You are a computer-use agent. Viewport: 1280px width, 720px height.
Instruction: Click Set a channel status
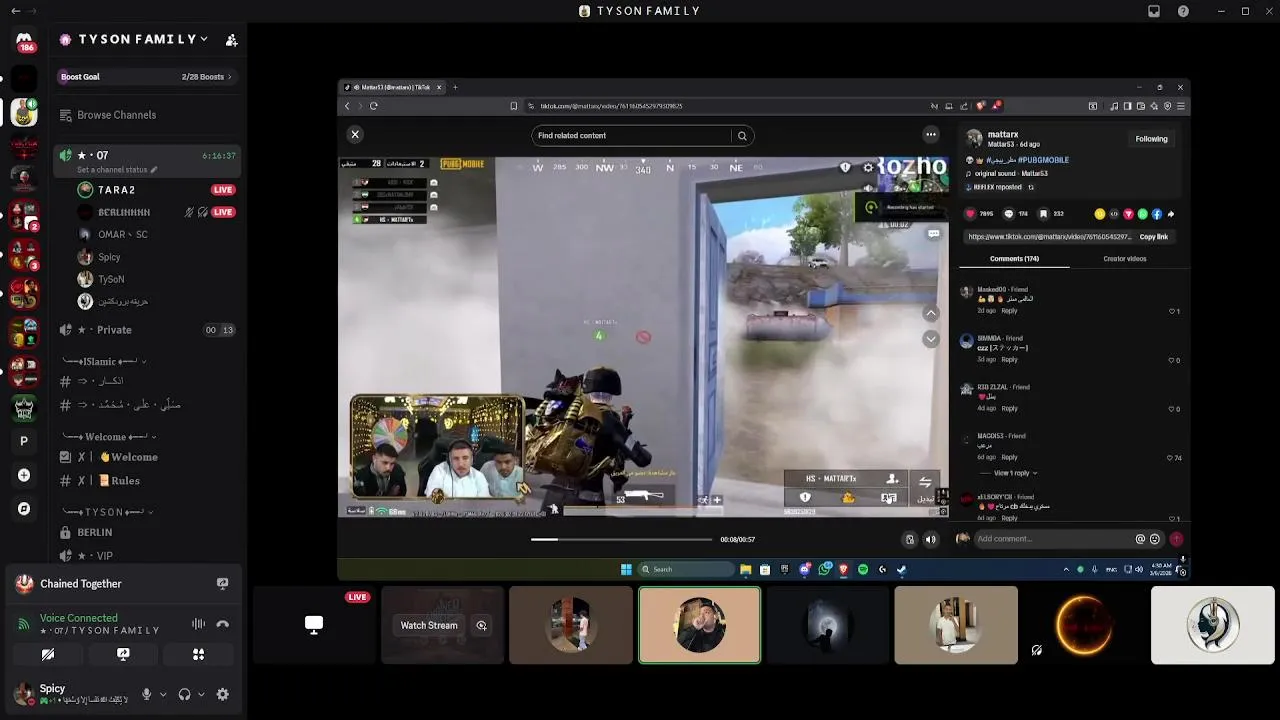point(117,170)
